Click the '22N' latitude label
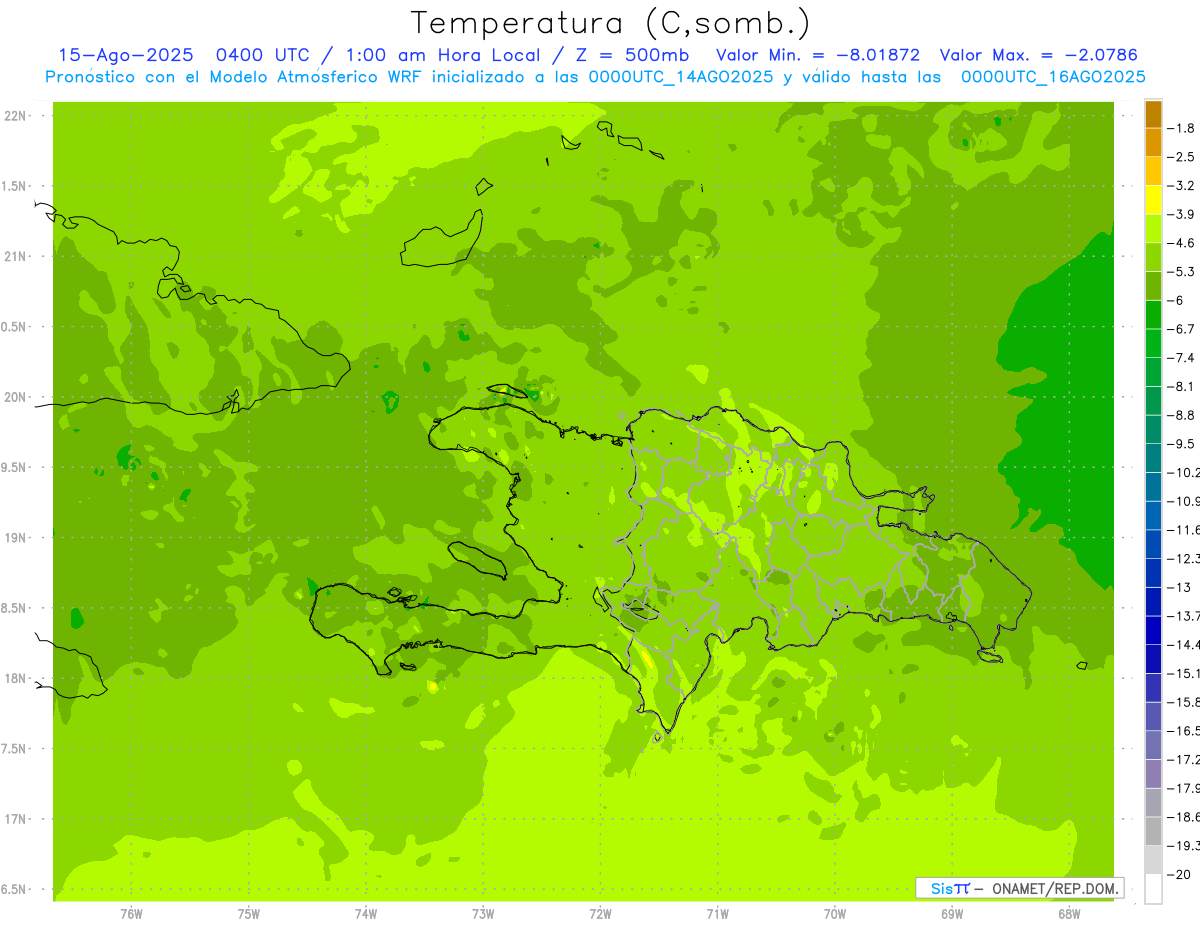This screenshot has height=927, width=1200. click(x=15, y=116)
